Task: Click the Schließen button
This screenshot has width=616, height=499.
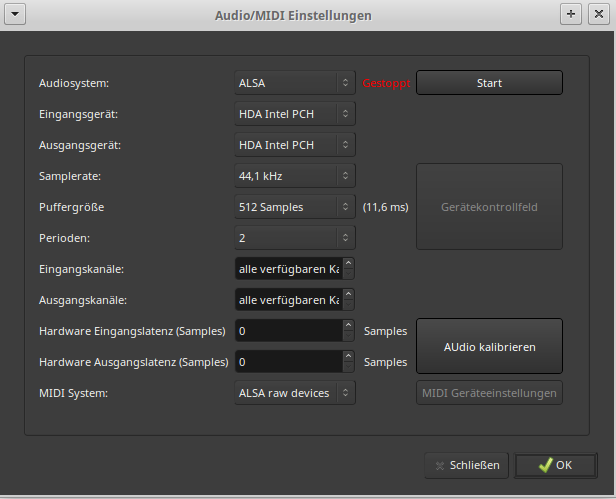Action: (x=467, y=465)
